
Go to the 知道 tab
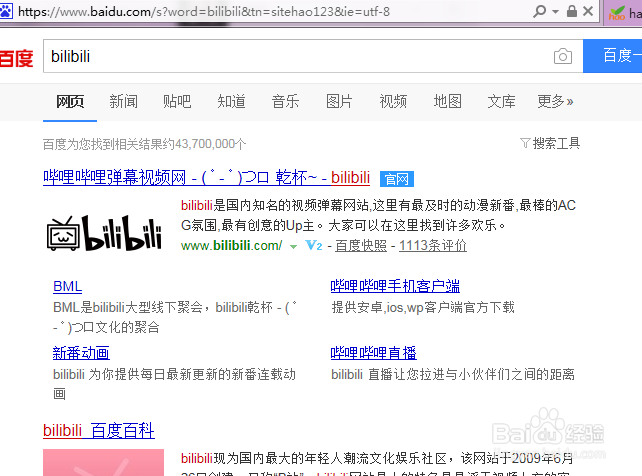[231, 101]
